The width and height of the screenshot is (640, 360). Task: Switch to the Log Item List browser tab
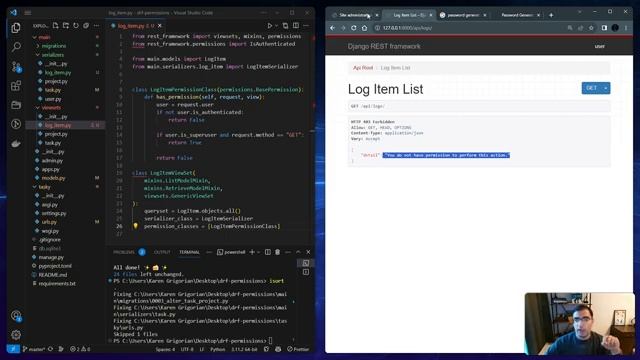tap(409, 15)
